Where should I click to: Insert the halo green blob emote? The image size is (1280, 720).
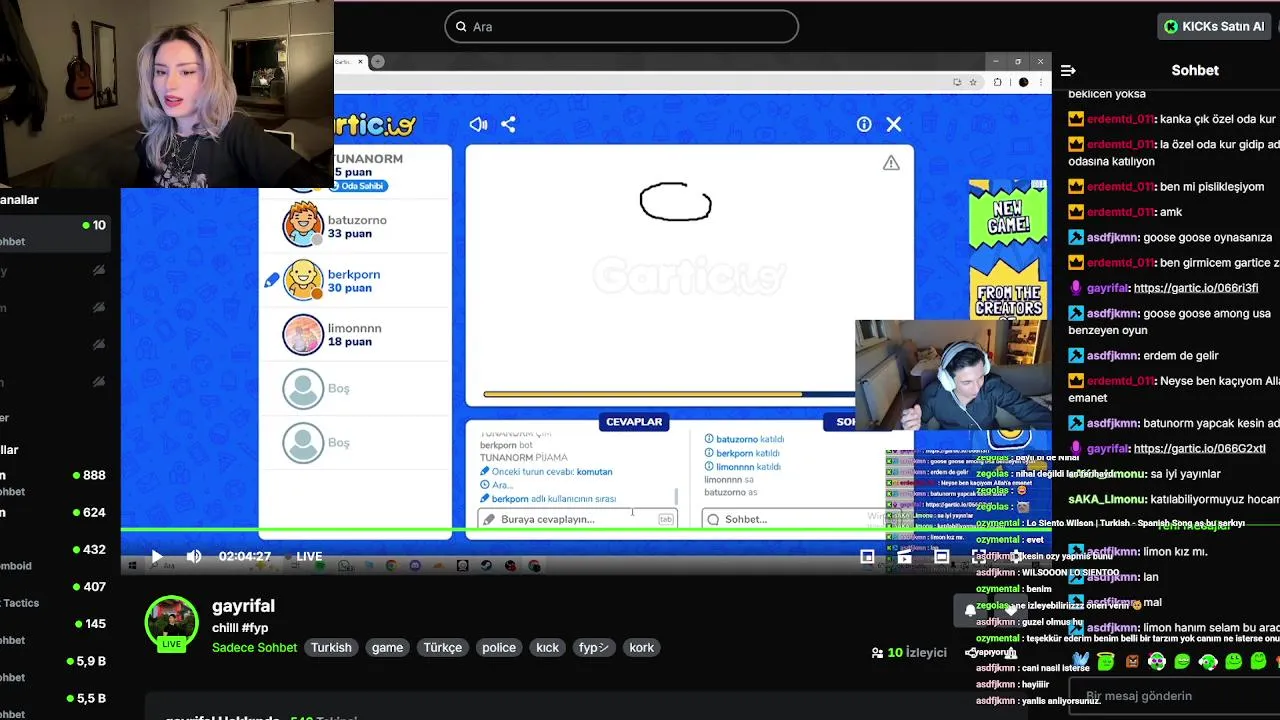click(1106, 661)
